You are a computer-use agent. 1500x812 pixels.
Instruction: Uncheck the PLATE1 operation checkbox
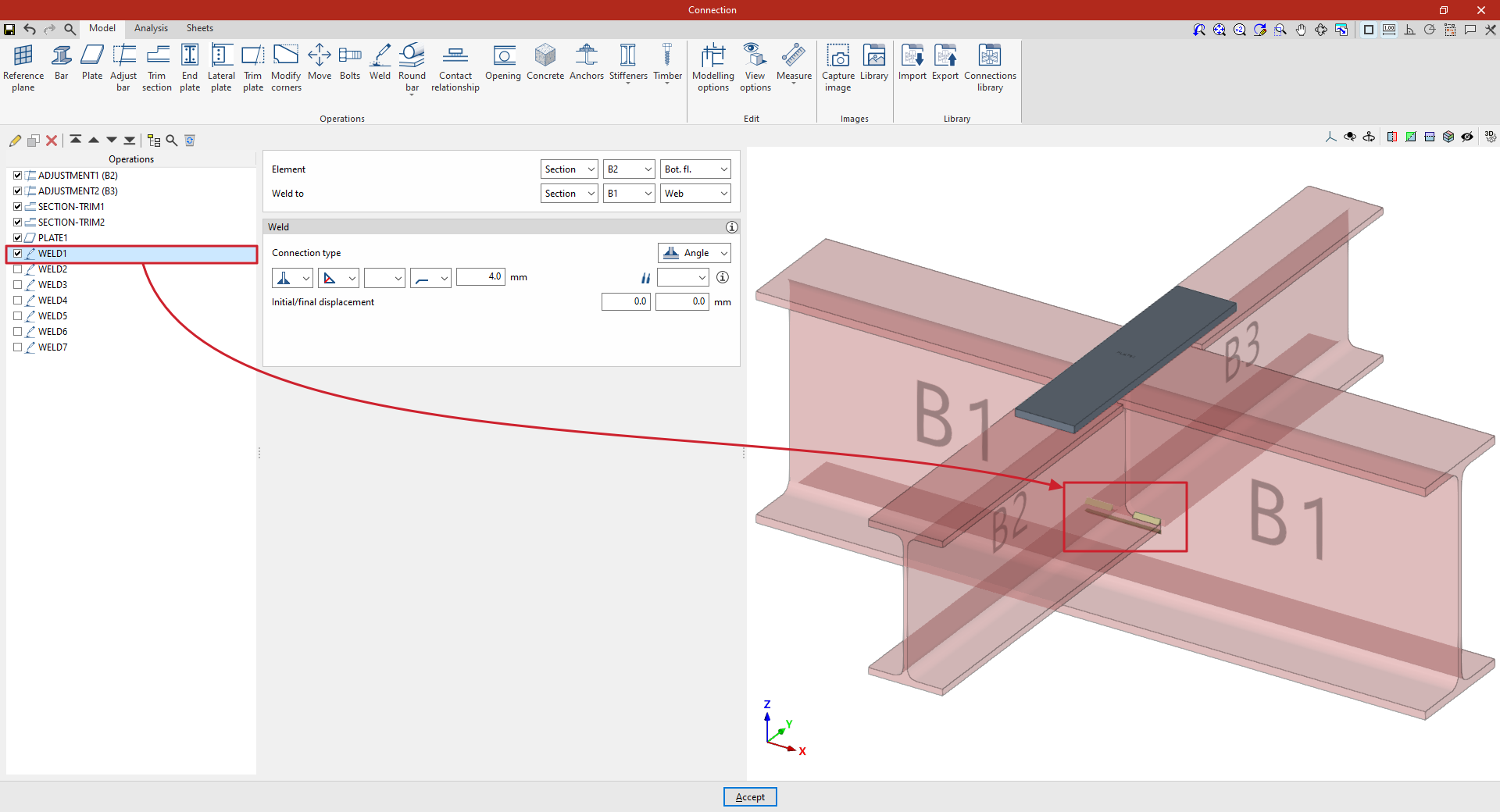point(18,238)
